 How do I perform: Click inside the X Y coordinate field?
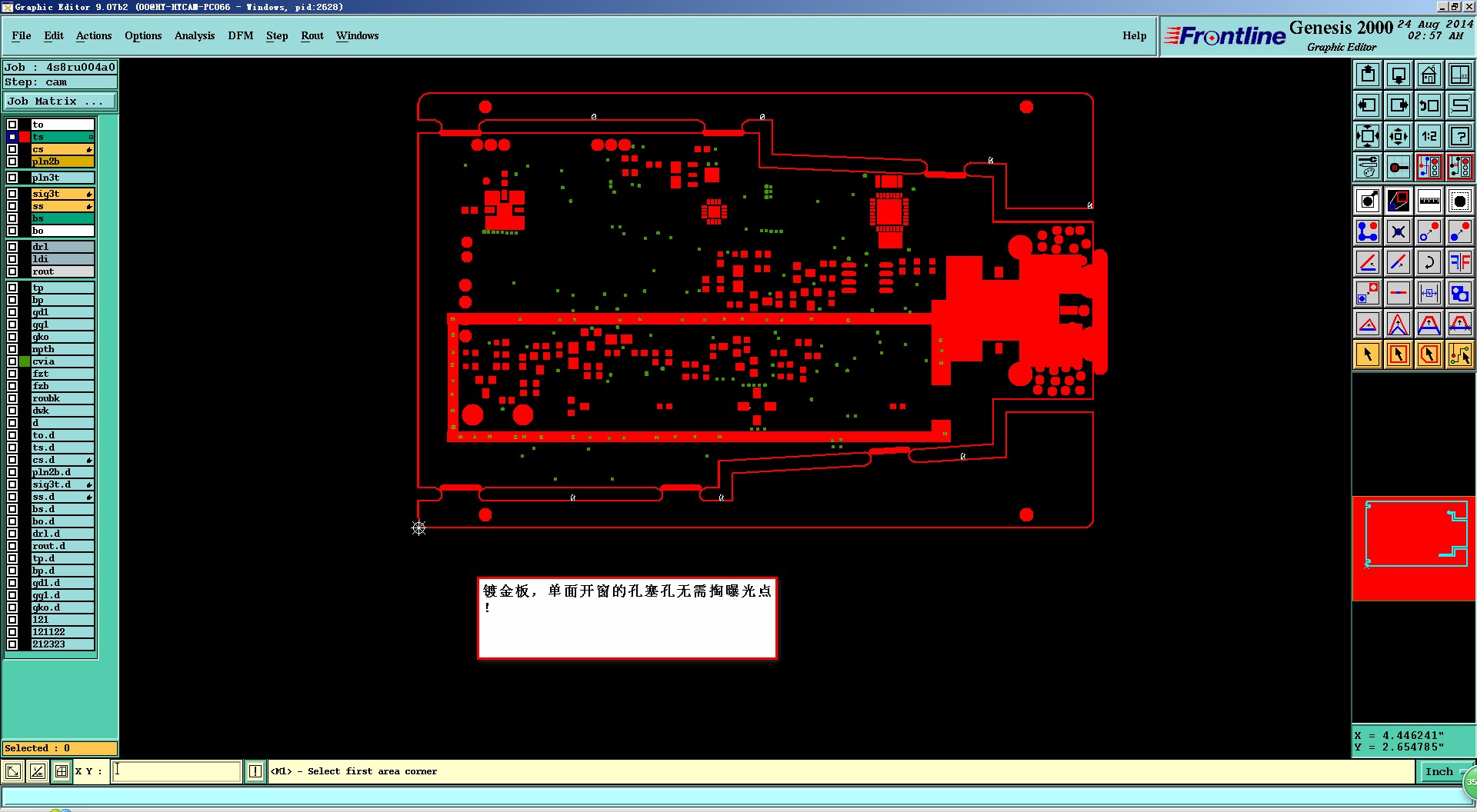177,771
